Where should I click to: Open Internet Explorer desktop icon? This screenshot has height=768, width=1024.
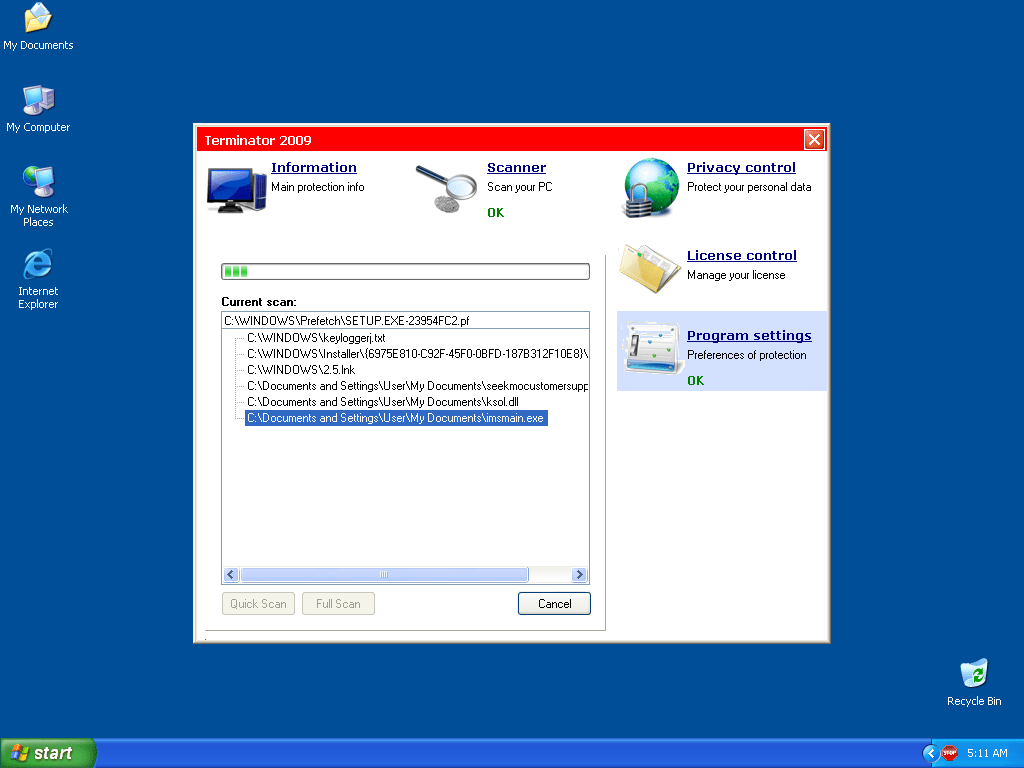click(x=38, y=265)
